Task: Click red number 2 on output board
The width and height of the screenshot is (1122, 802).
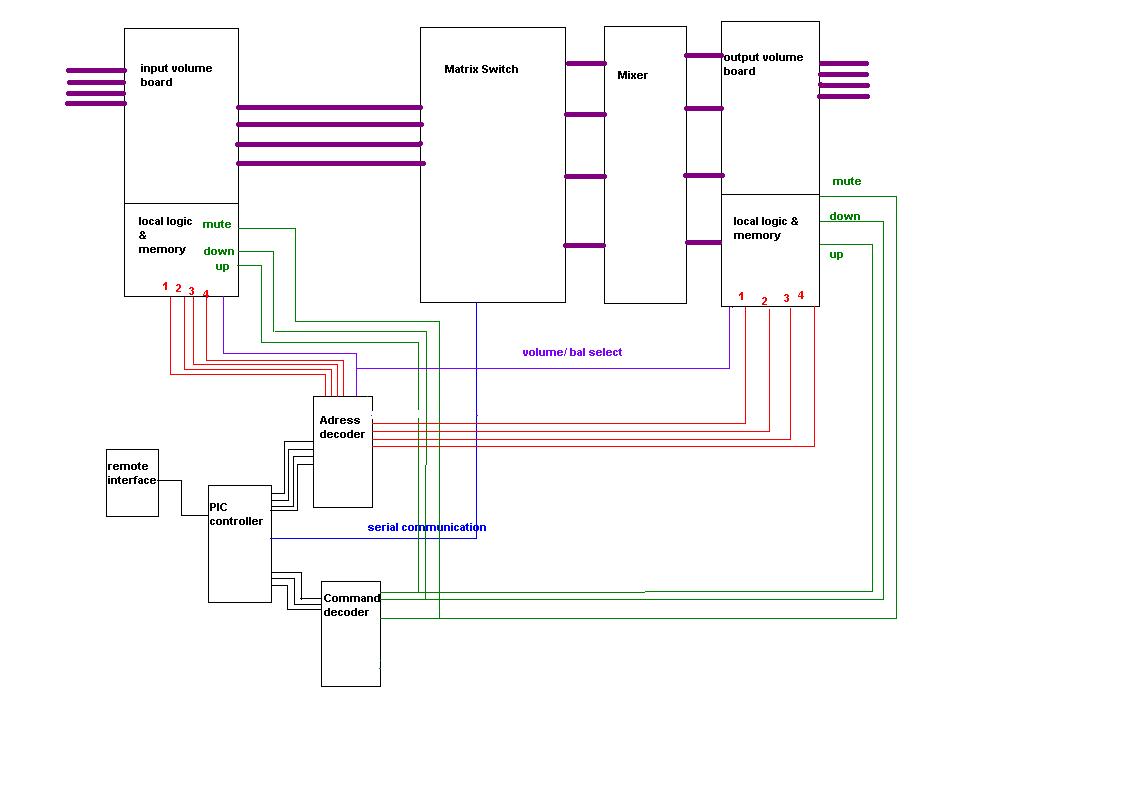Action: [x=764, y=301]
